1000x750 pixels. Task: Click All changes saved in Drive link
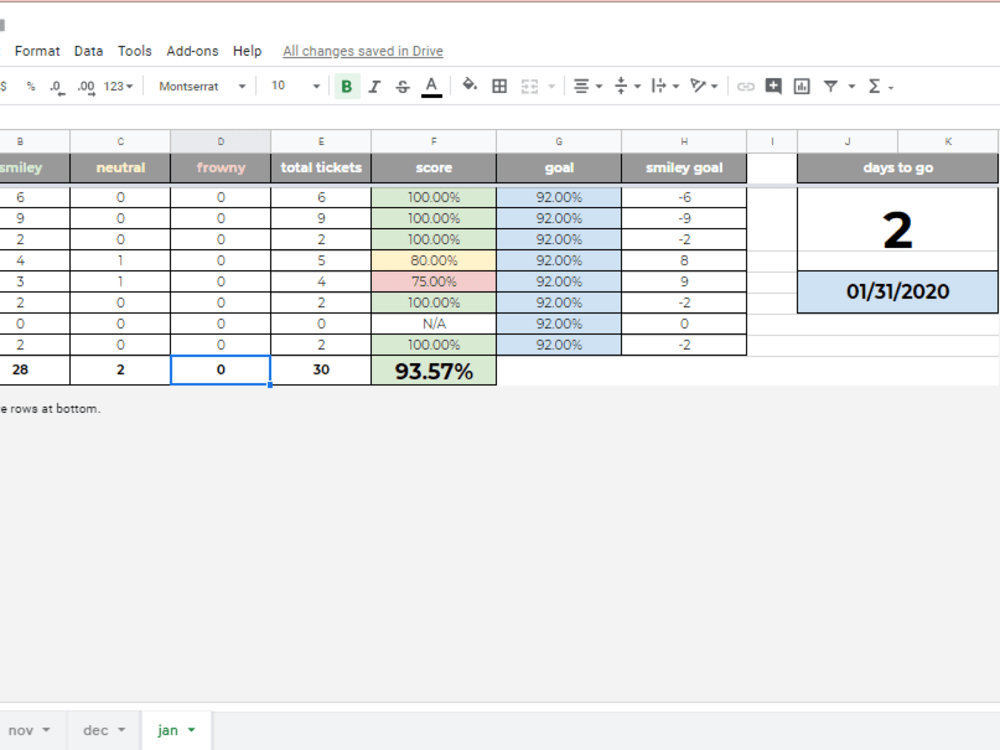click(363, 51)
